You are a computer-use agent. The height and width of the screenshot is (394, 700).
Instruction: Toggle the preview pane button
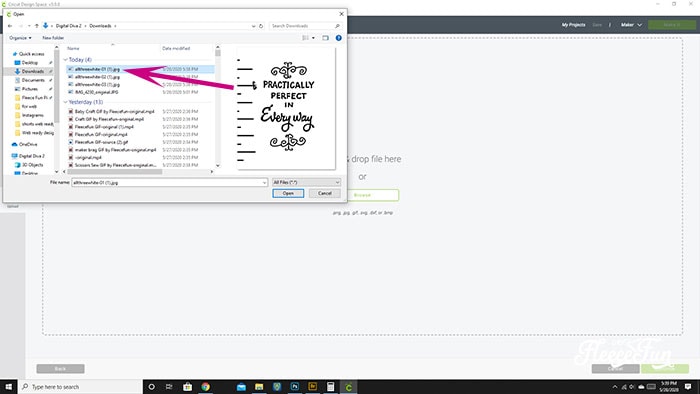coord(325,38)
